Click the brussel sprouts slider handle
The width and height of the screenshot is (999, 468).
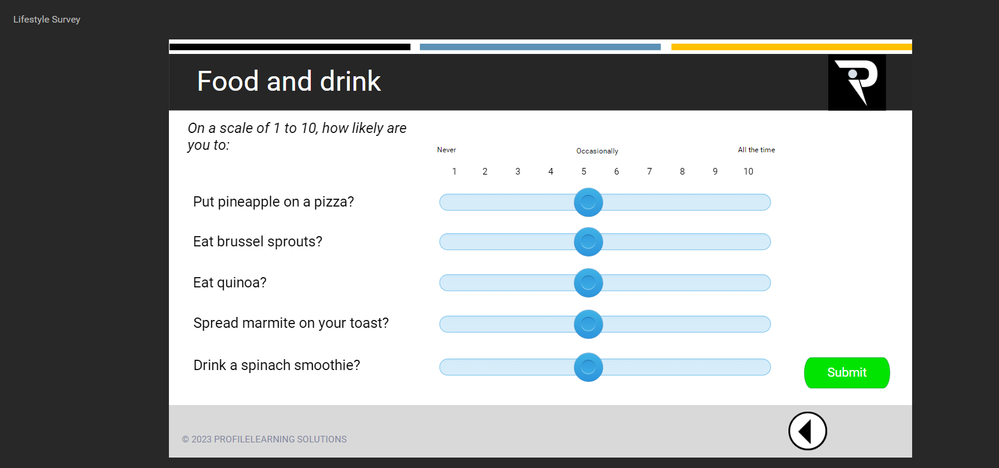[x=588, y=242]
